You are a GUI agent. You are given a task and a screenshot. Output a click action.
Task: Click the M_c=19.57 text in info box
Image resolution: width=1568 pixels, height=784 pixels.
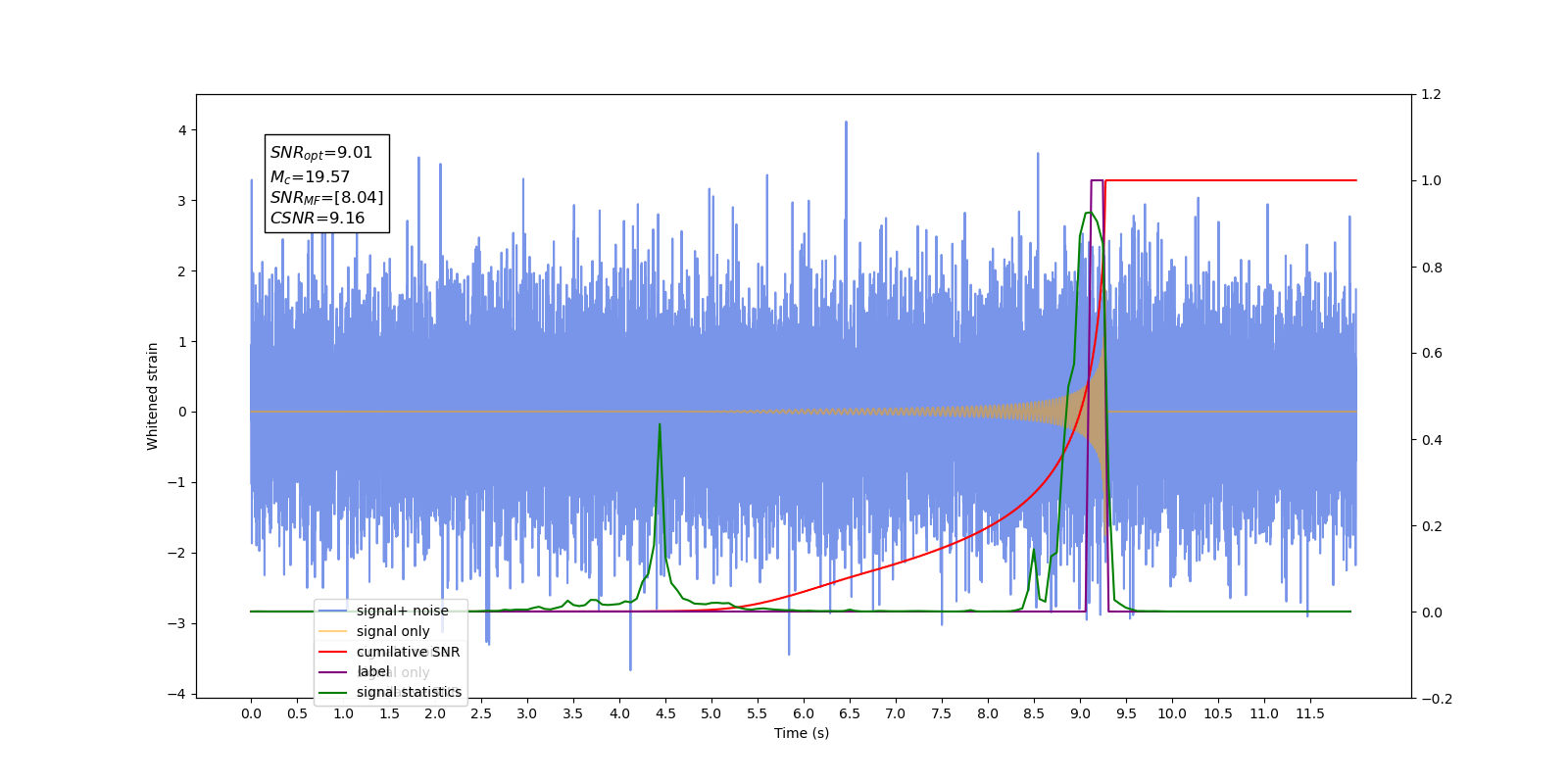(310, 176)
